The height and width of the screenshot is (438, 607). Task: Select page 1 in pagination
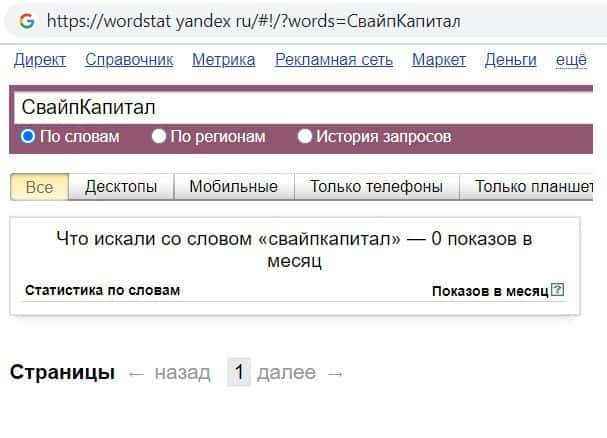(x=239, y=372)
